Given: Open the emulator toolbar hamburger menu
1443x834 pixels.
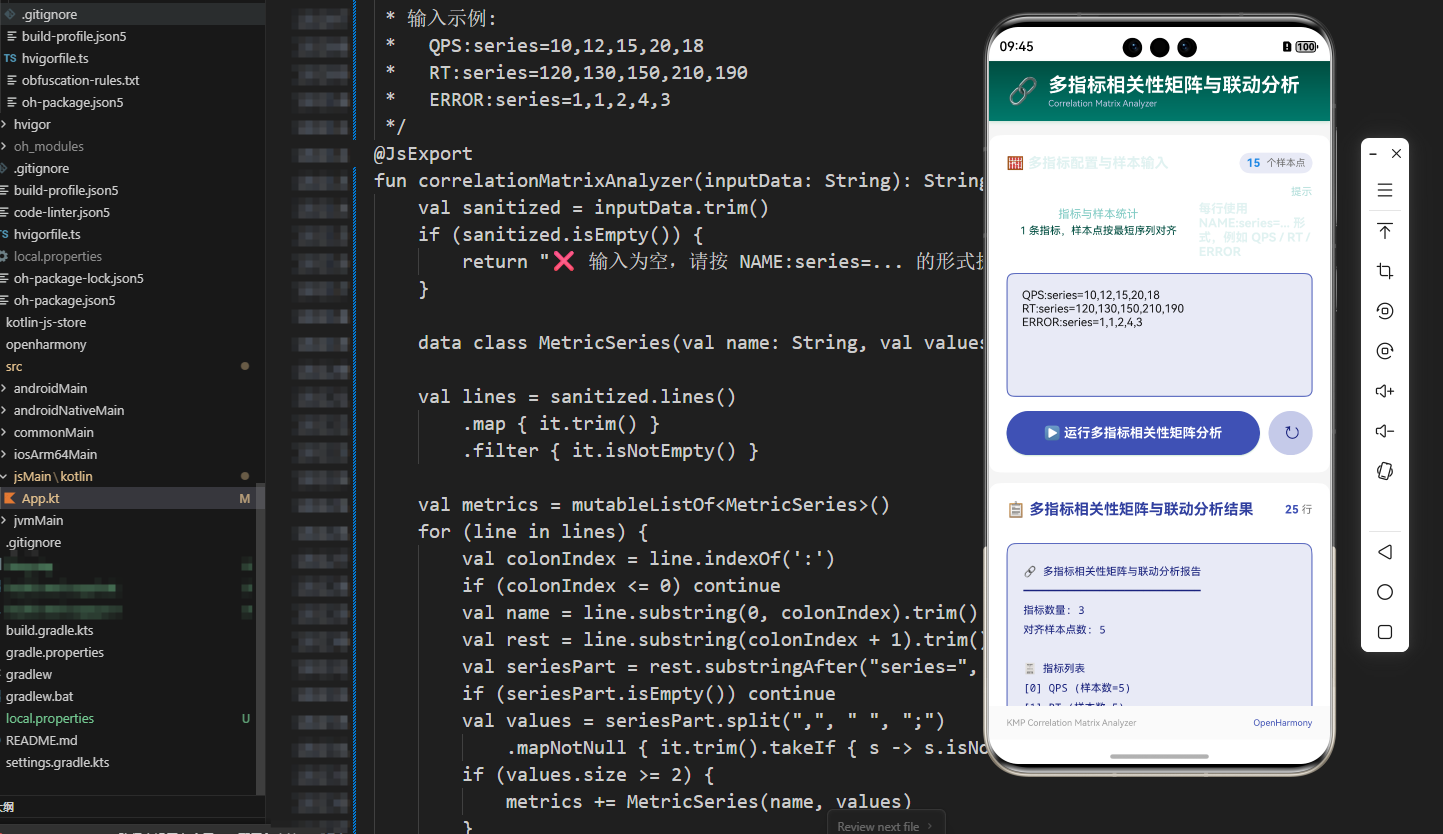Looking at the screenshot, I should 1385,190.
